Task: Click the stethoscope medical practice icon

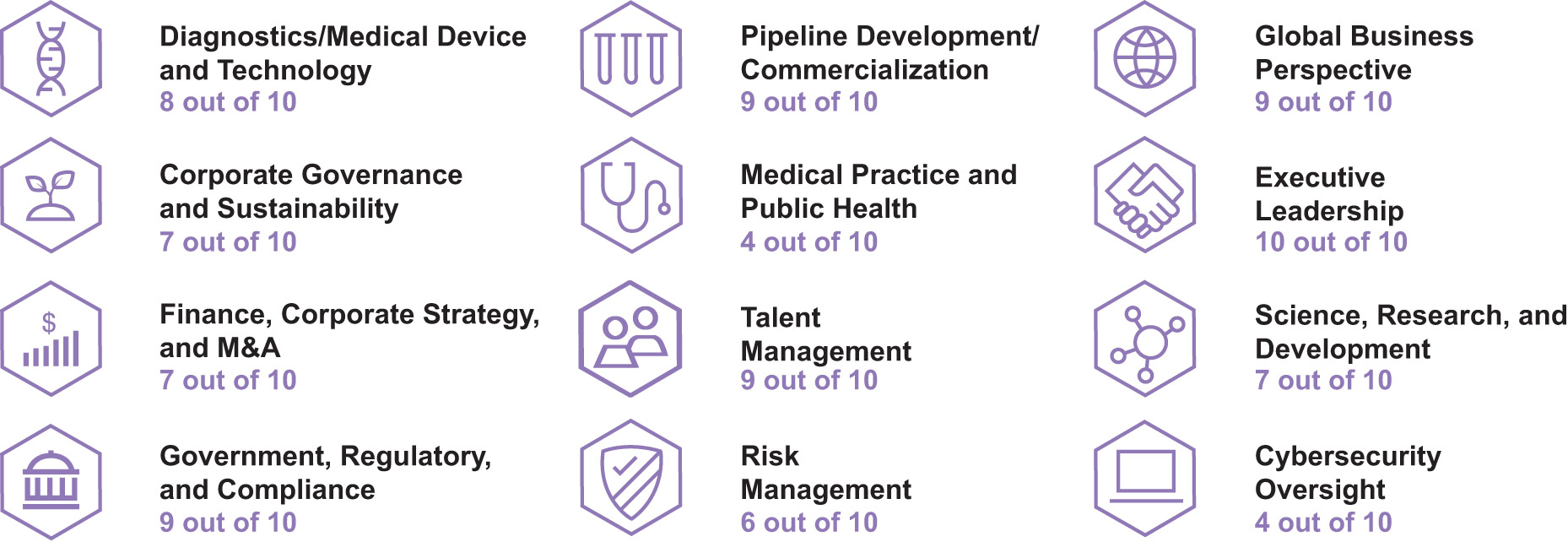Action: point(631,196)
